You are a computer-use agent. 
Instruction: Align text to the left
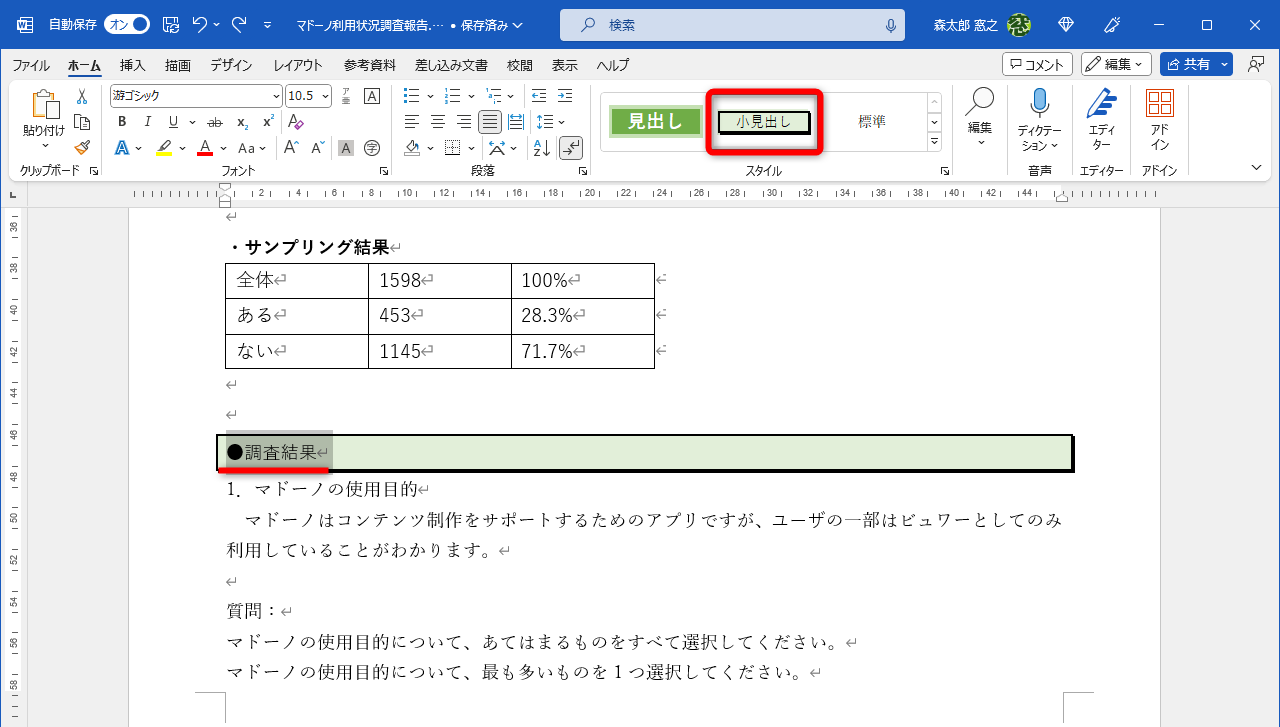(x=412, y=122)
